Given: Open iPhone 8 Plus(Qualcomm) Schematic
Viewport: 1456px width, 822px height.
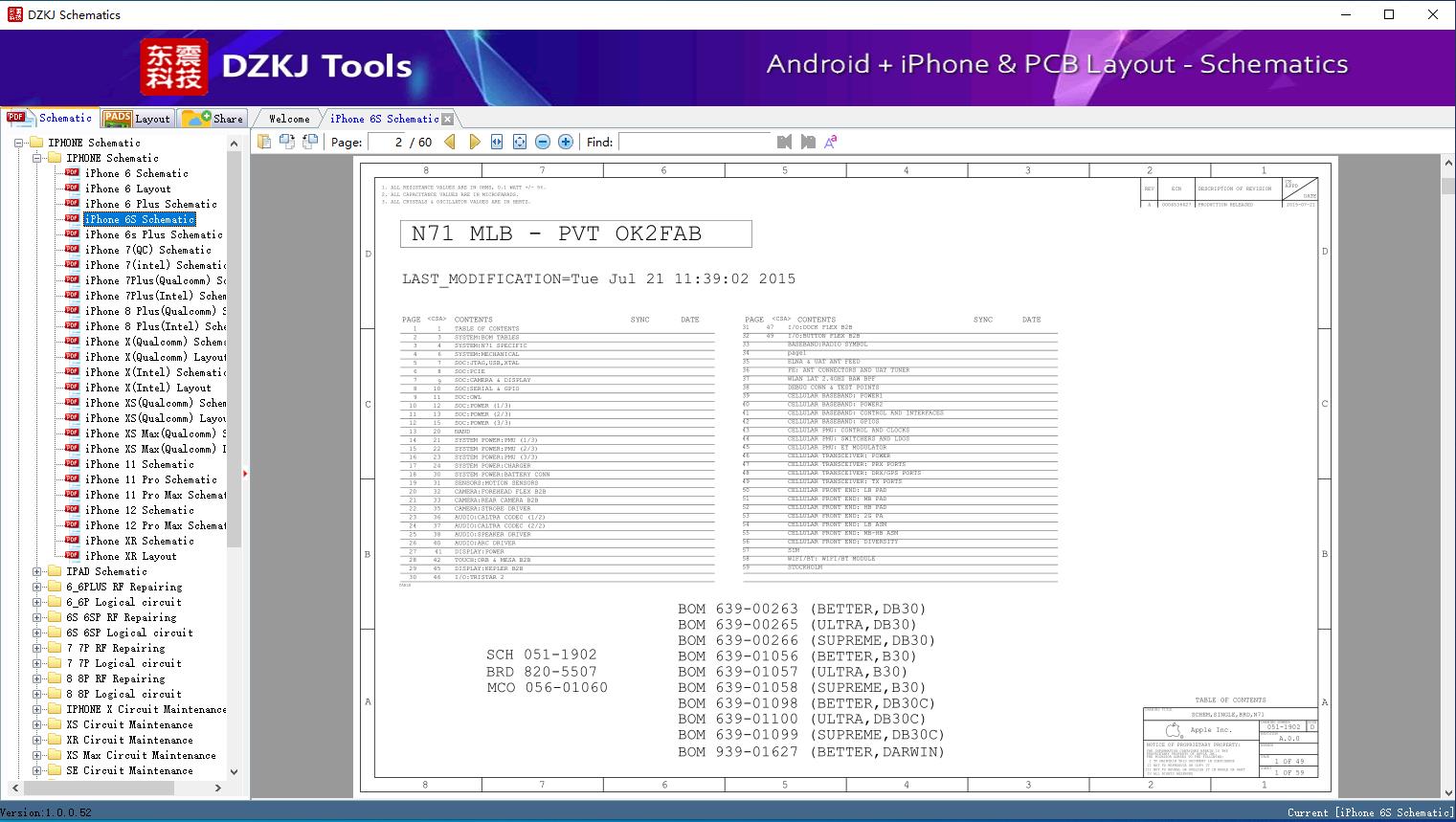Looking at the screenshot, I should (155, 311).
